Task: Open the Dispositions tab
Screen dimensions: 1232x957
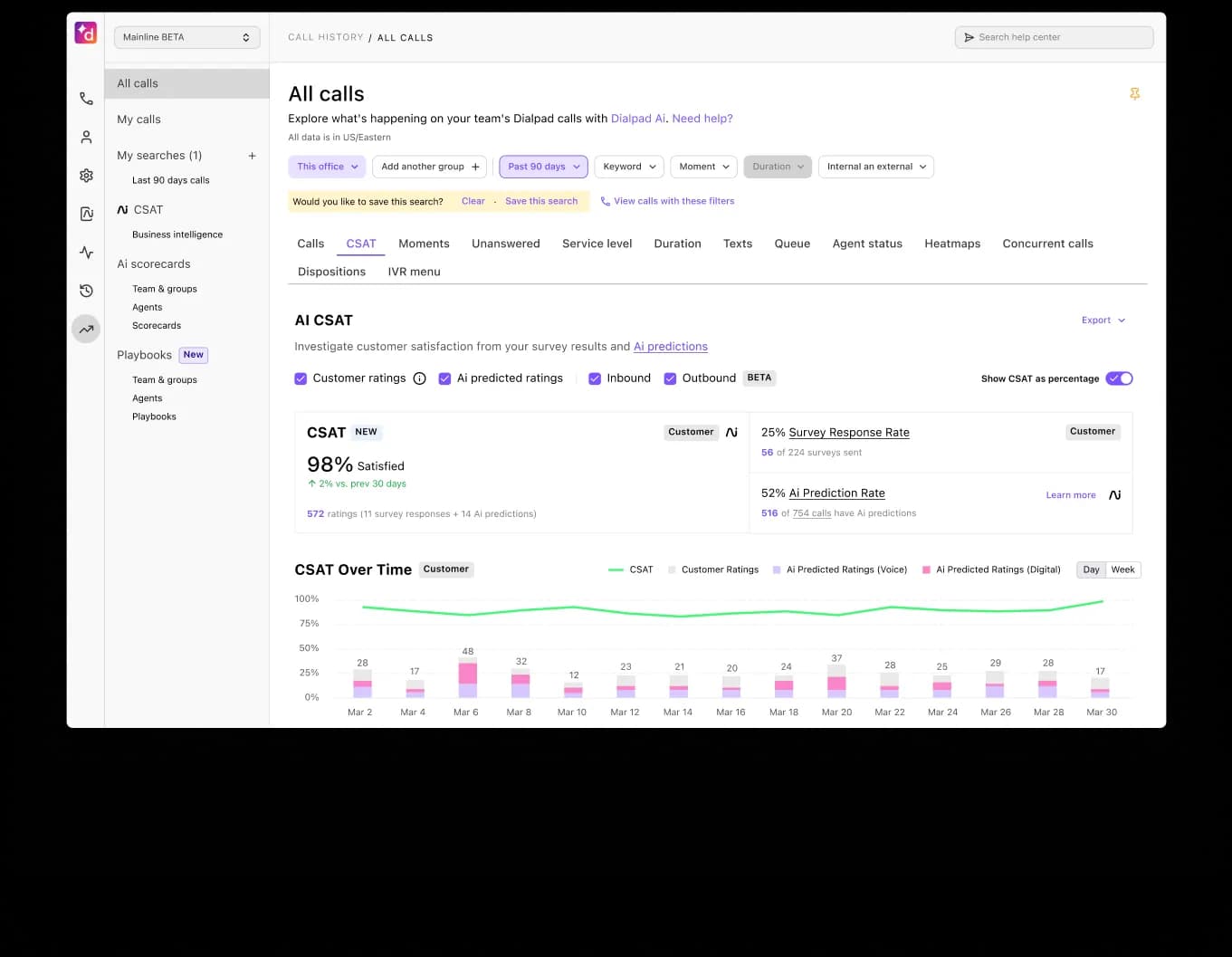Action: [331, 271]
